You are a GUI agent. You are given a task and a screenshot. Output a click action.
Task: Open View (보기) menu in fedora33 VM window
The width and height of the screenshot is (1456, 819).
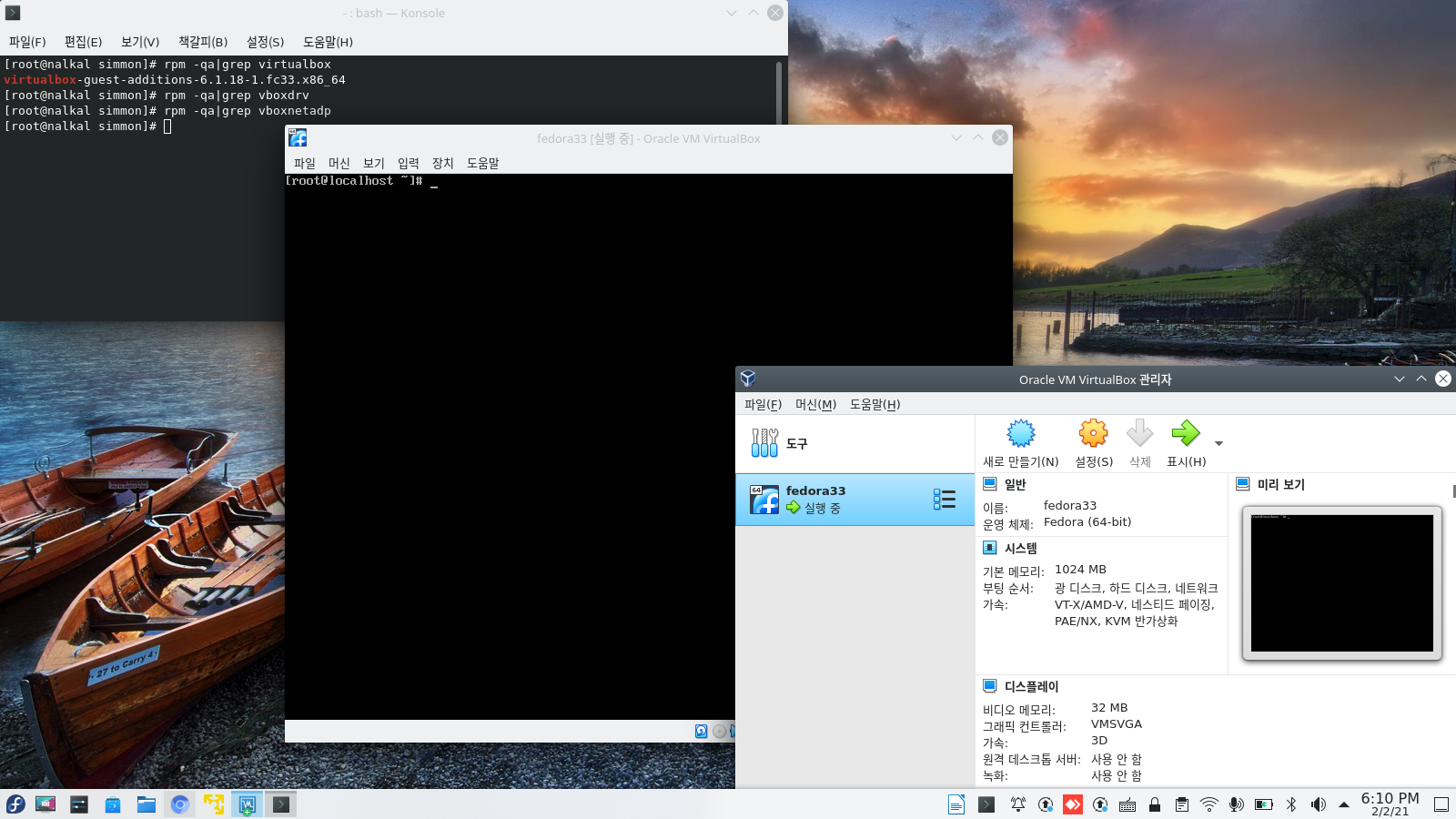(x=374, y=163)
